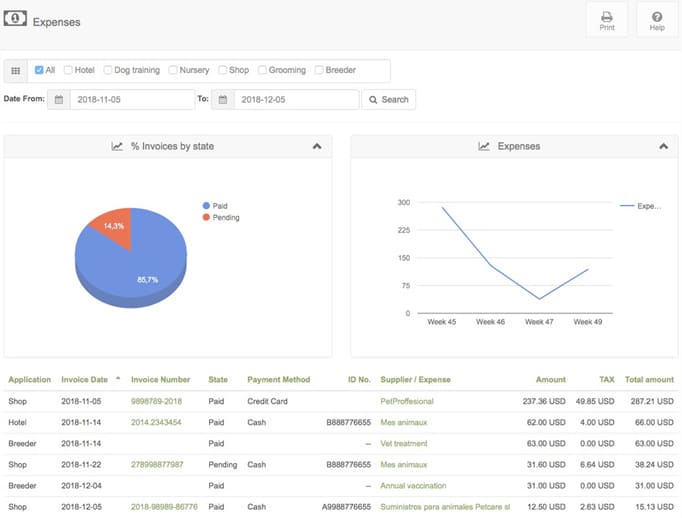Collapse the Expenses chart panel
682x518 pixels.
tap(663, 146)
